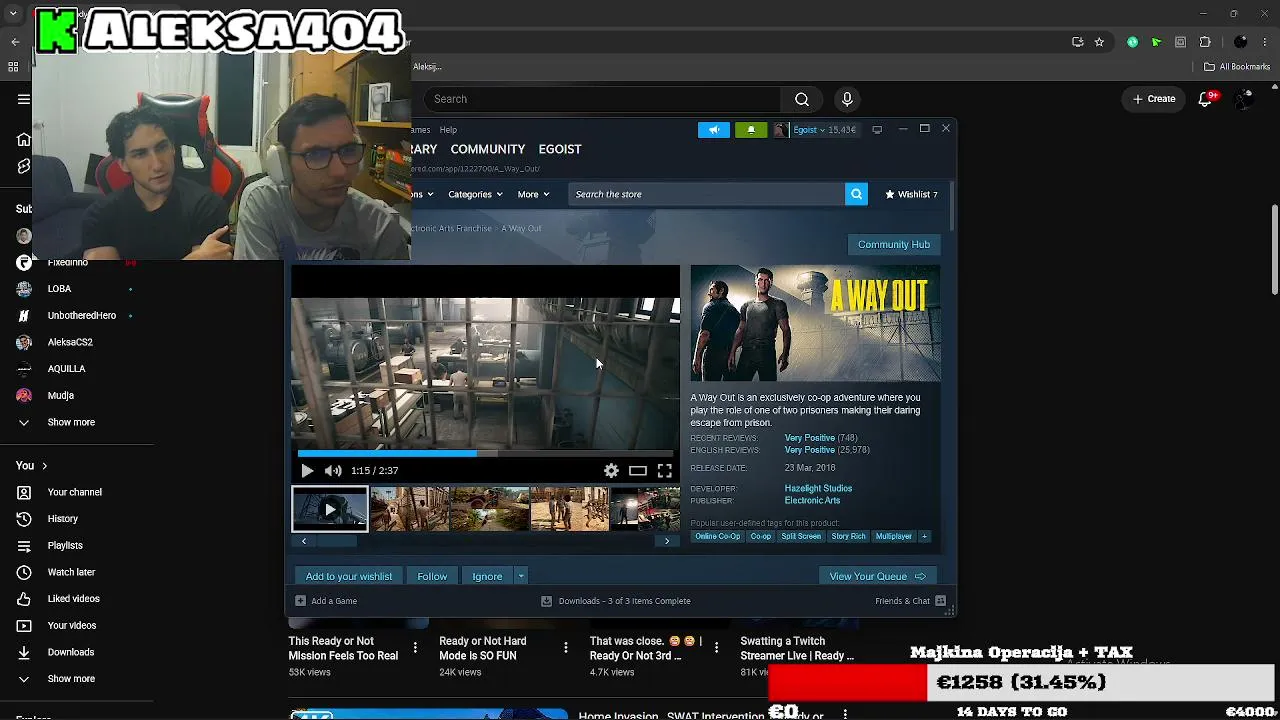
Task: Move the media strip left arrow
Action: [x=304, y=541]
